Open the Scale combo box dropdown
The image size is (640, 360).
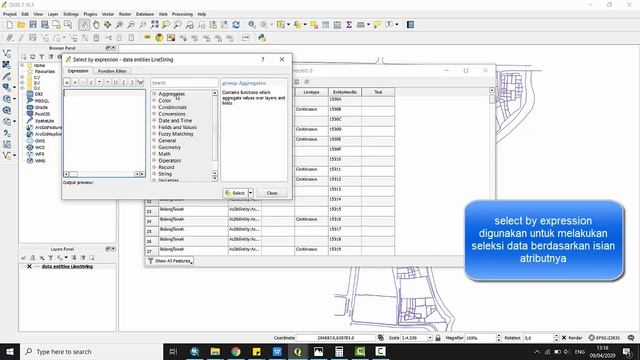point(429,338)
